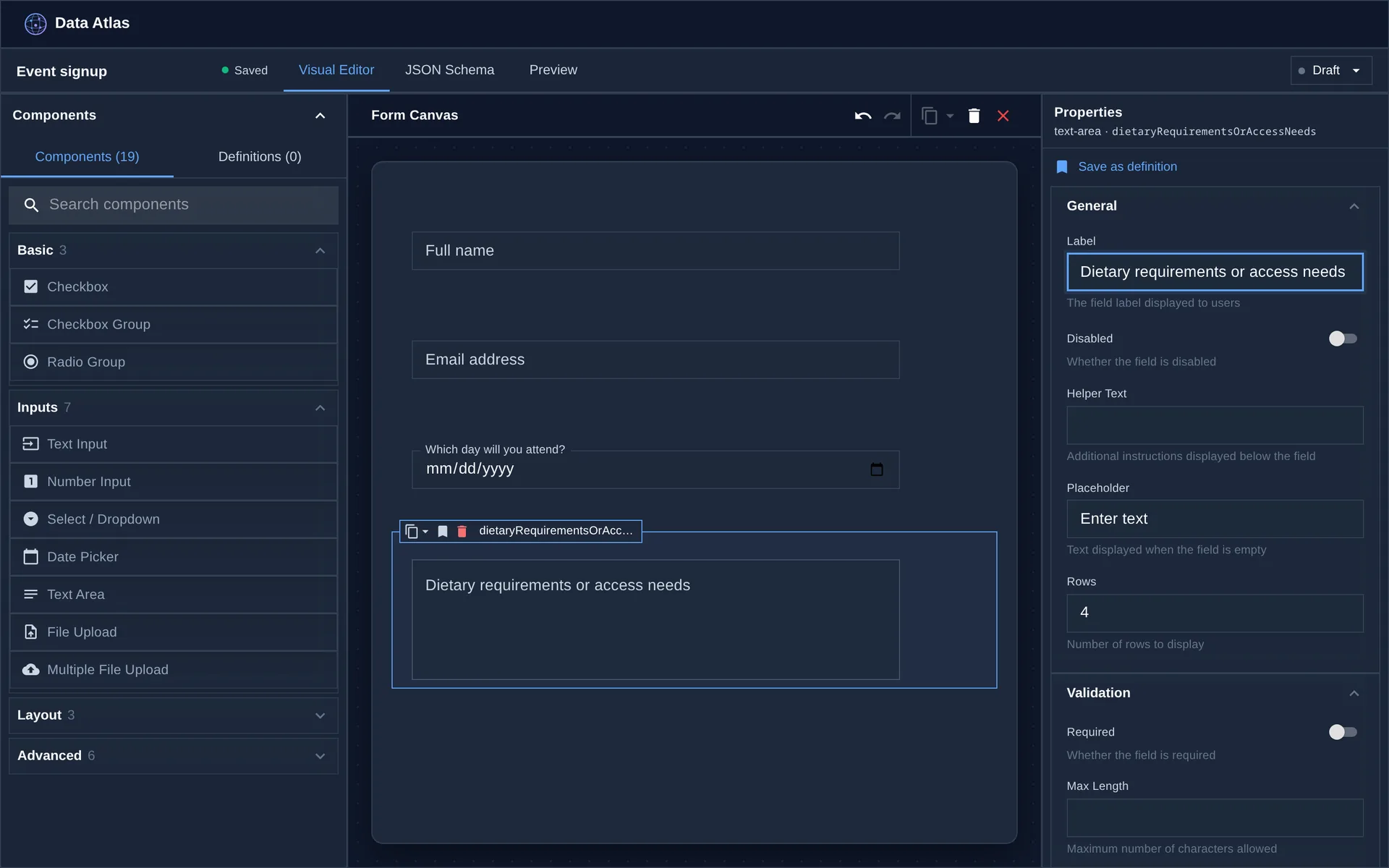The image size is (1389, 868).
Task: Select the Checkbox Group component
Action: [174, 325]
